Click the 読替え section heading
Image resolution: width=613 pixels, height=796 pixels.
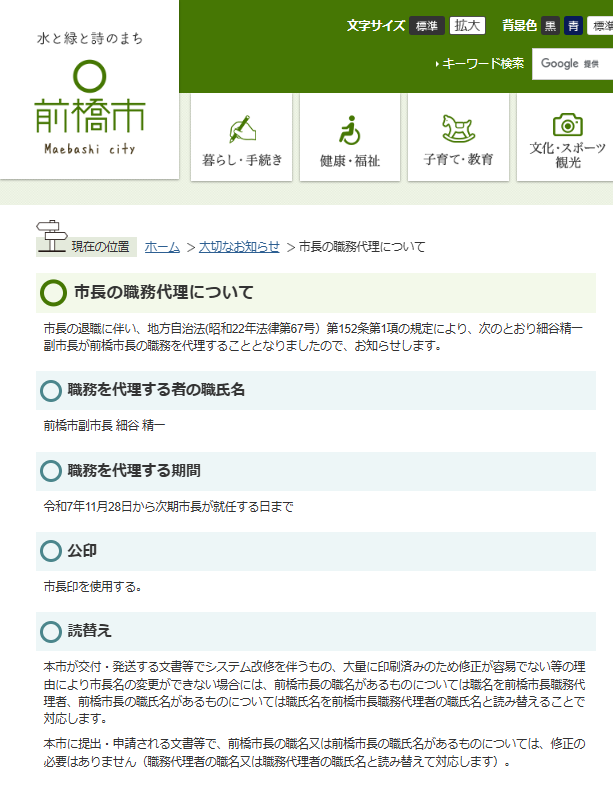[89, 631]
